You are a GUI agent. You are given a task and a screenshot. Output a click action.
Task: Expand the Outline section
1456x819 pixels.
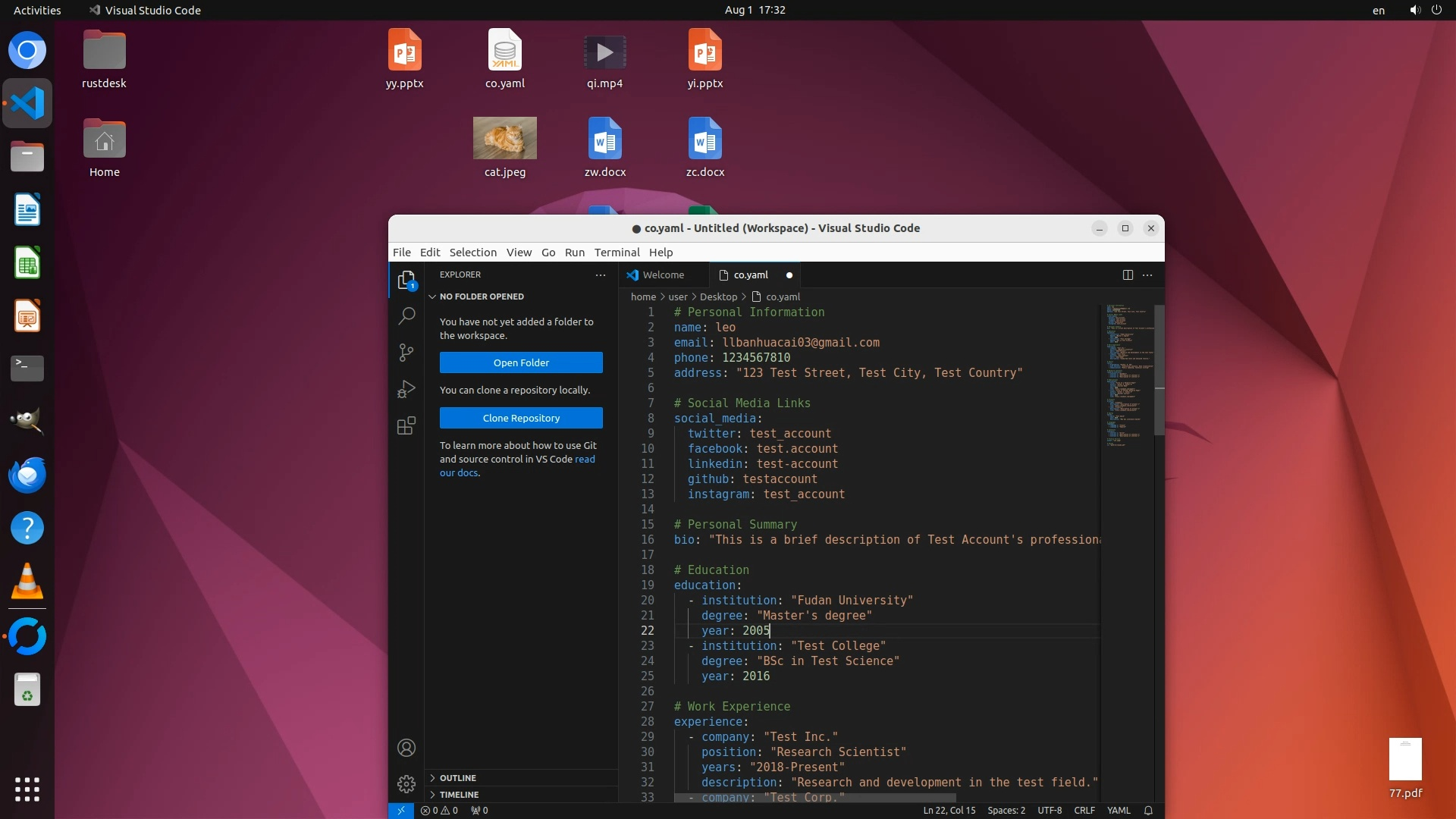click(x=457, y=778)
